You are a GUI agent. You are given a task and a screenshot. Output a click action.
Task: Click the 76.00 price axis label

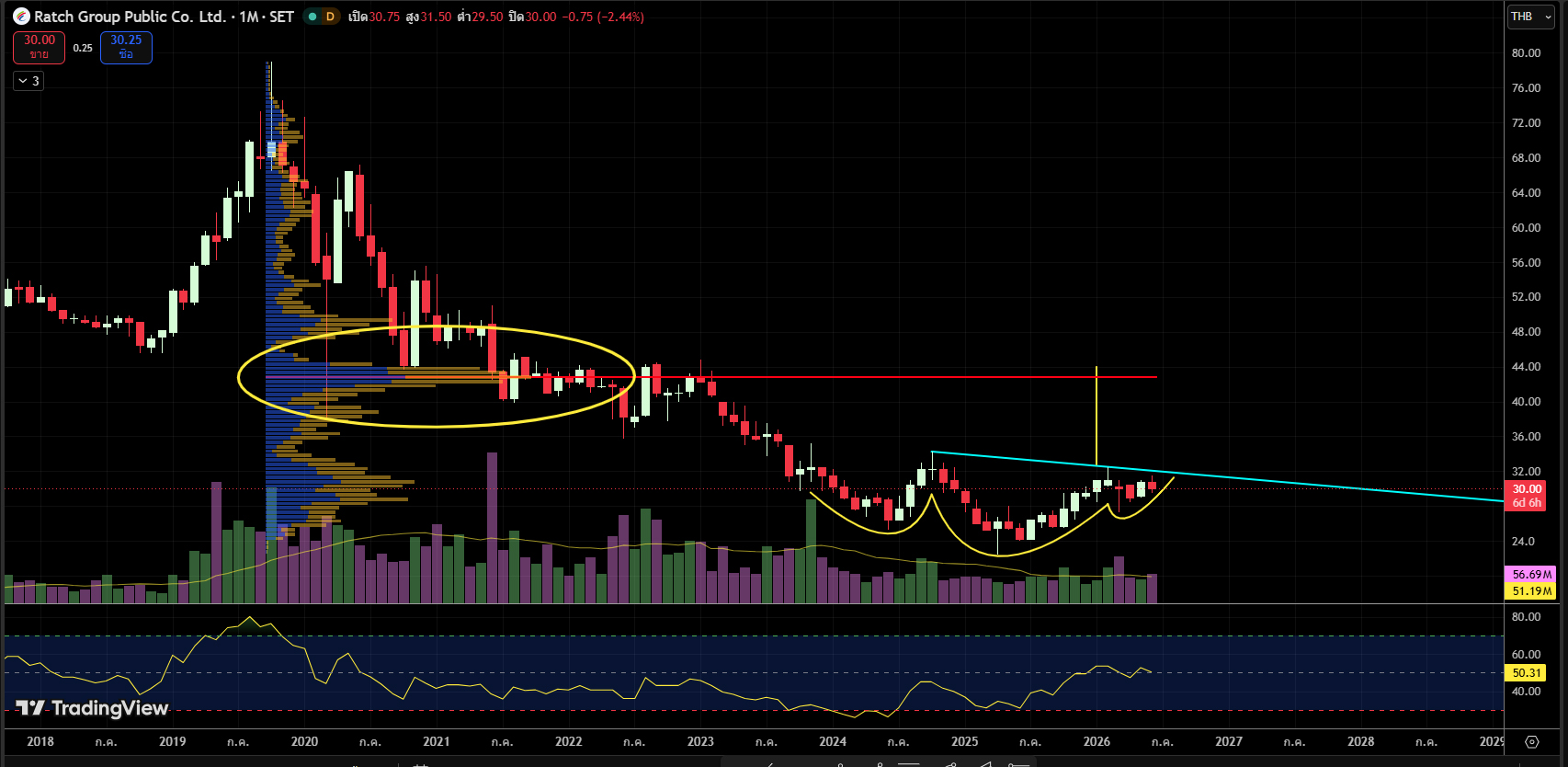coord(1526,88)
